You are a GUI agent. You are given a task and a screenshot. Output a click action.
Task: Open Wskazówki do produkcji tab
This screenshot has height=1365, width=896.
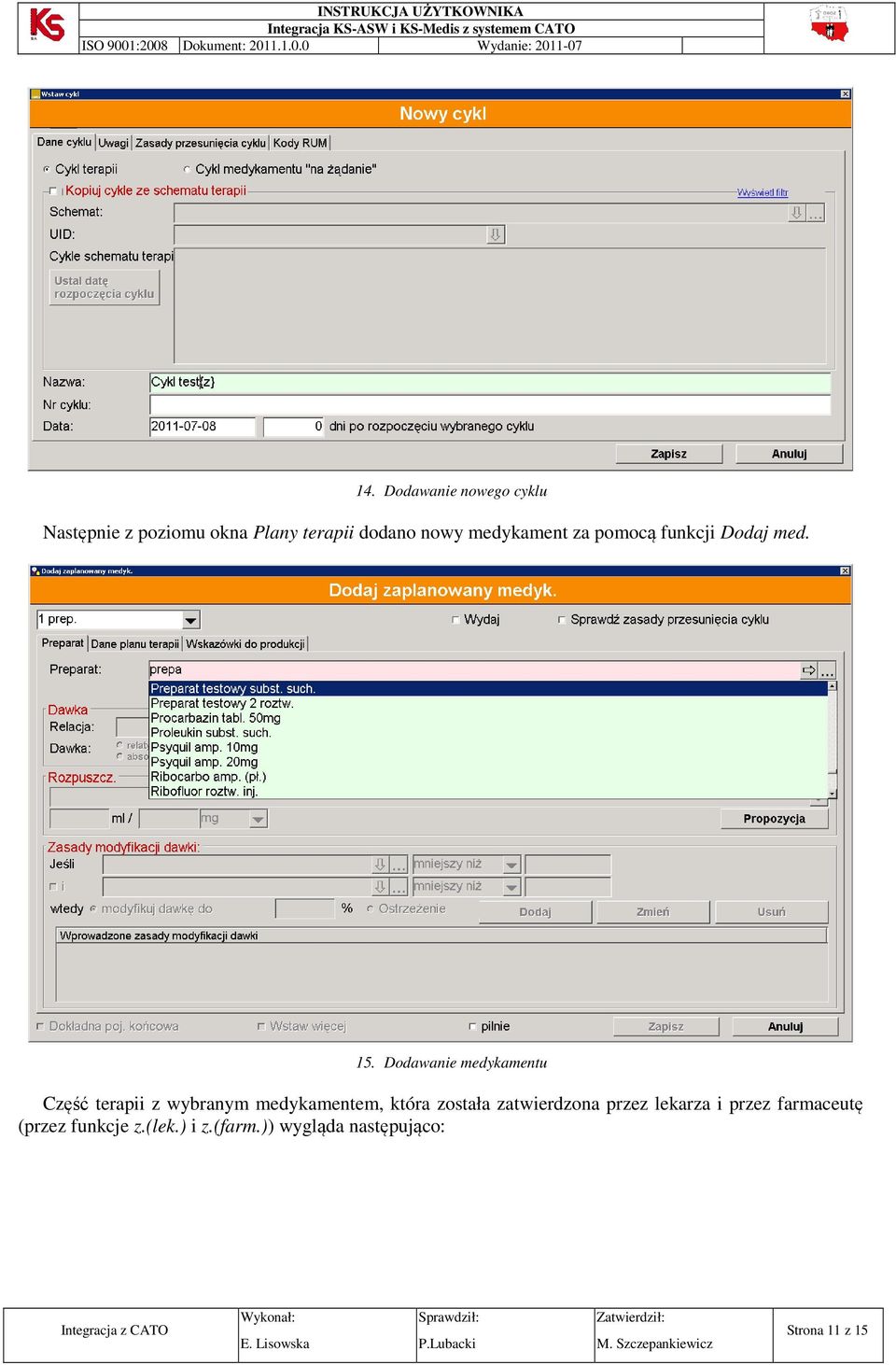point(245,643)
